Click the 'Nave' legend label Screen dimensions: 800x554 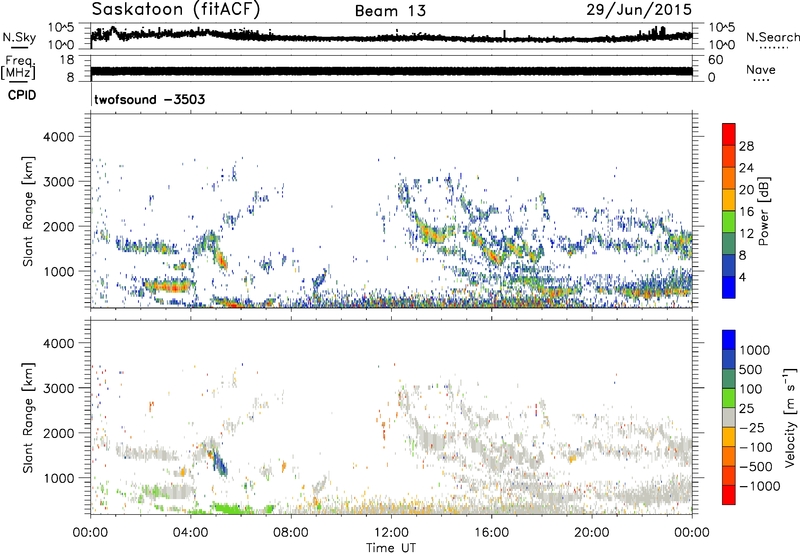point(761,69)
